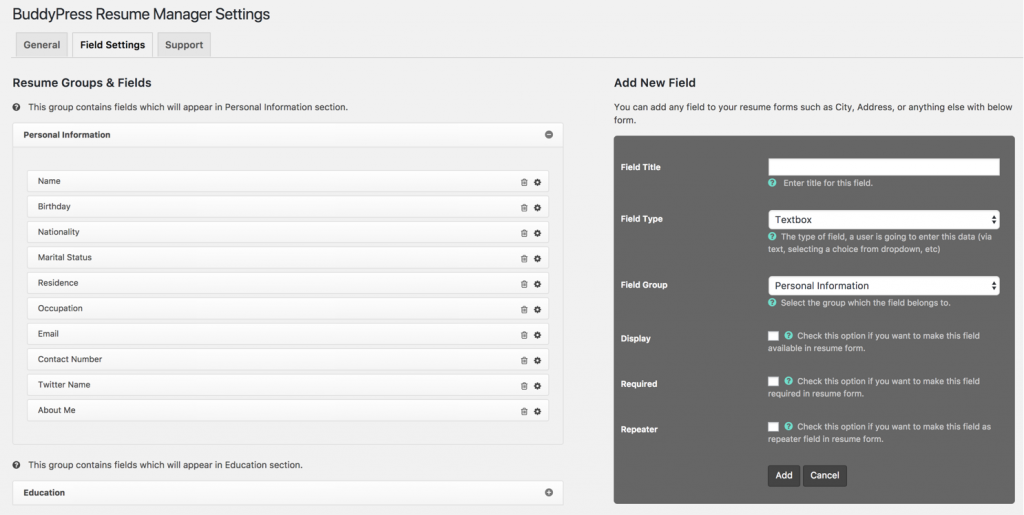Click help icon under Field Group dropdown

tap(773, 303)
